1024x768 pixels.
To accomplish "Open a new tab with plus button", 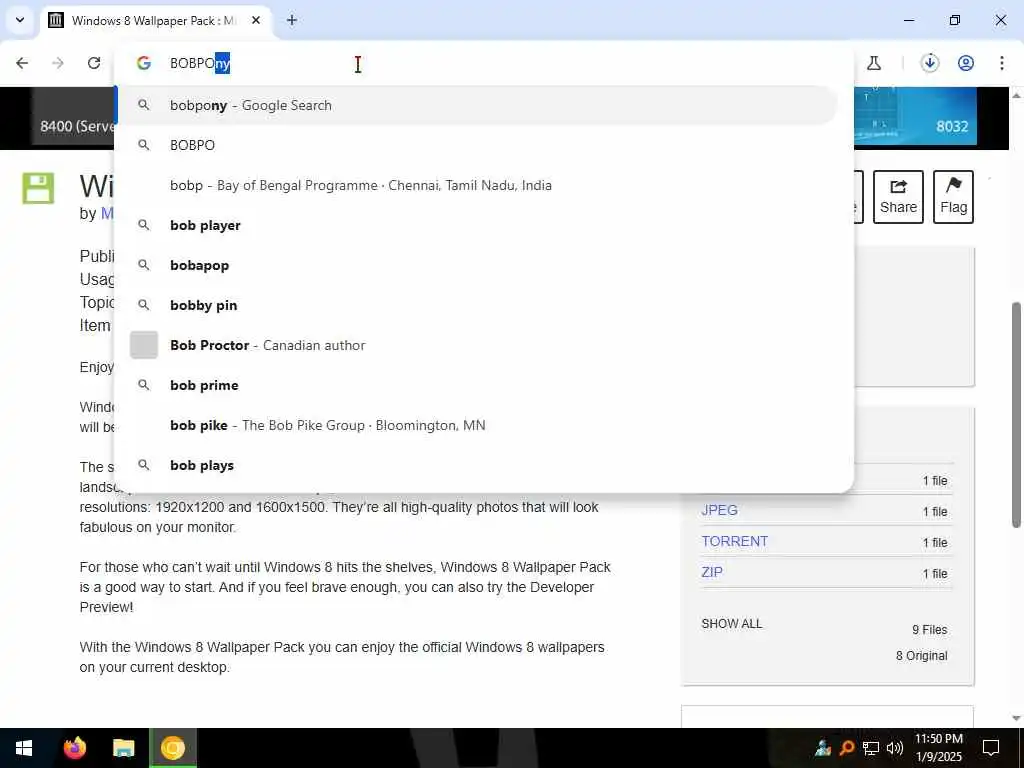I will (x=292, y=20).
